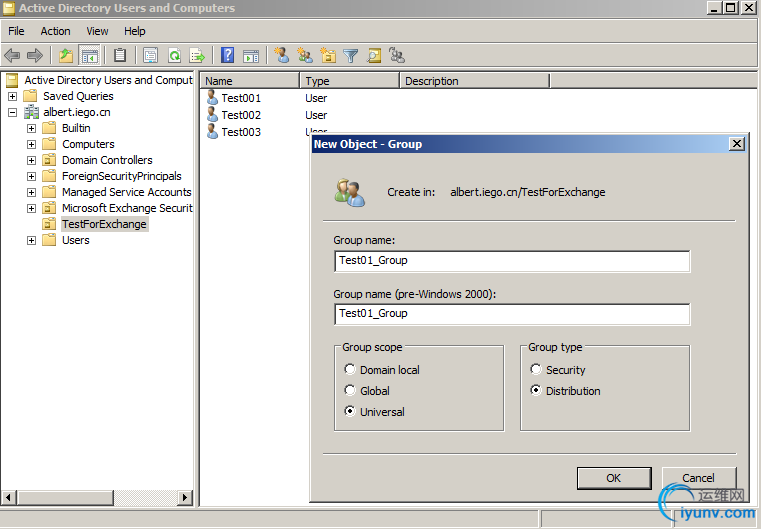Click the Saved Queries folder icon
The image size is (761, 529).
click(30, 96)
